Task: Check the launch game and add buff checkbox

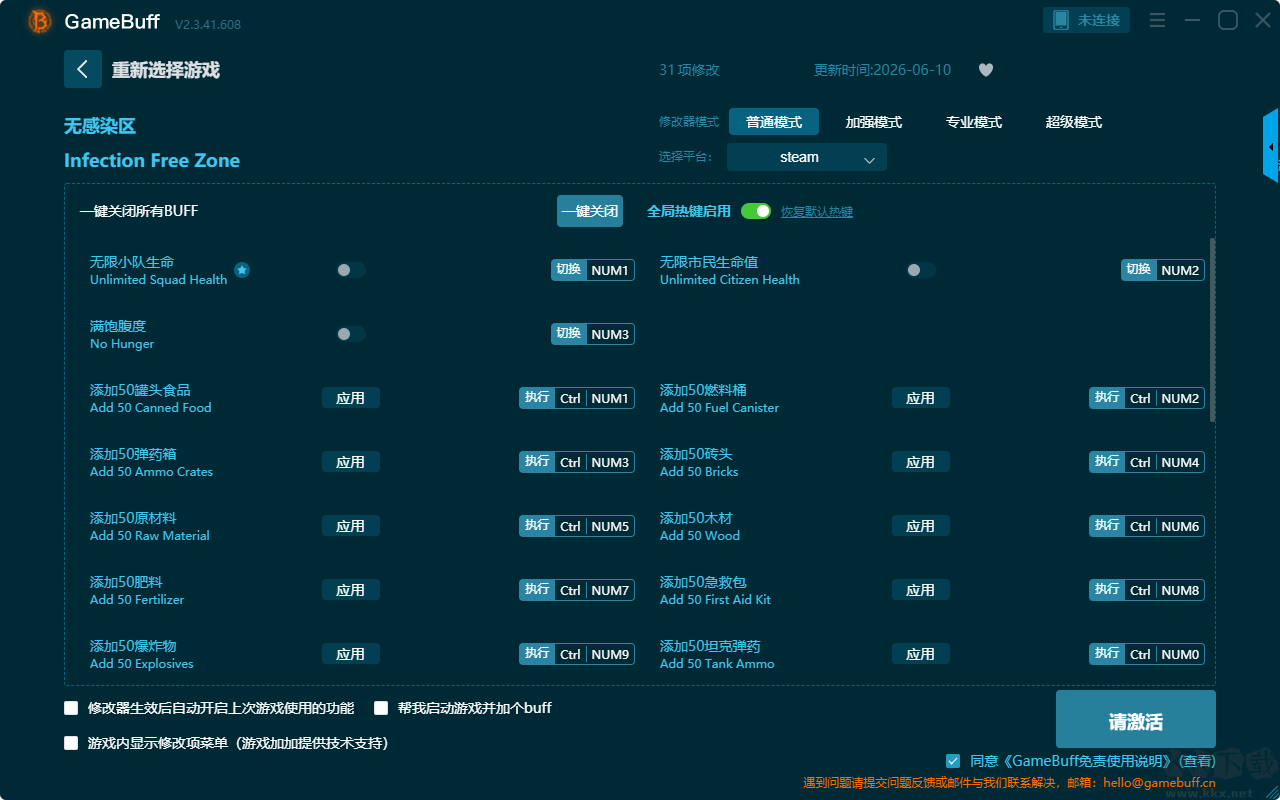Action: [381, 708]
